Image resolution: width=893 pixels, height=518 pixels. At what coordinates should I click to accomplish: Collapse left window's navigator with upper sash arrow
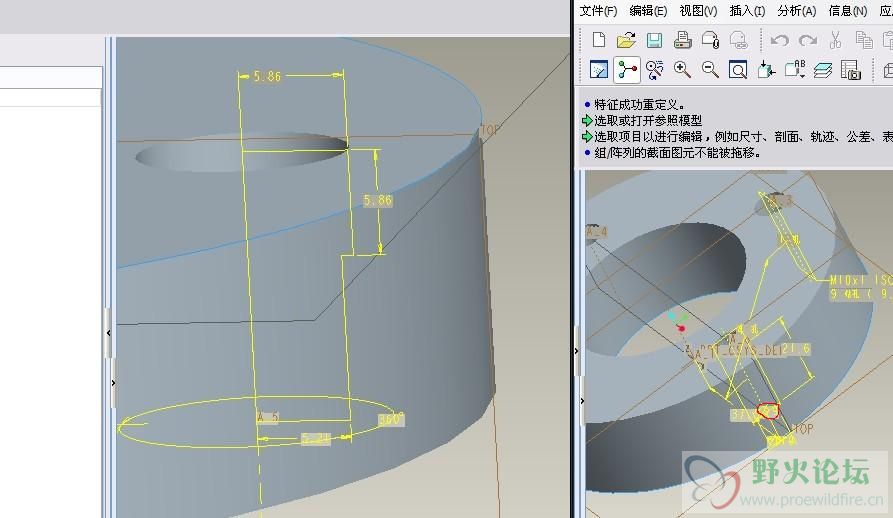click(x=108, y=333)
